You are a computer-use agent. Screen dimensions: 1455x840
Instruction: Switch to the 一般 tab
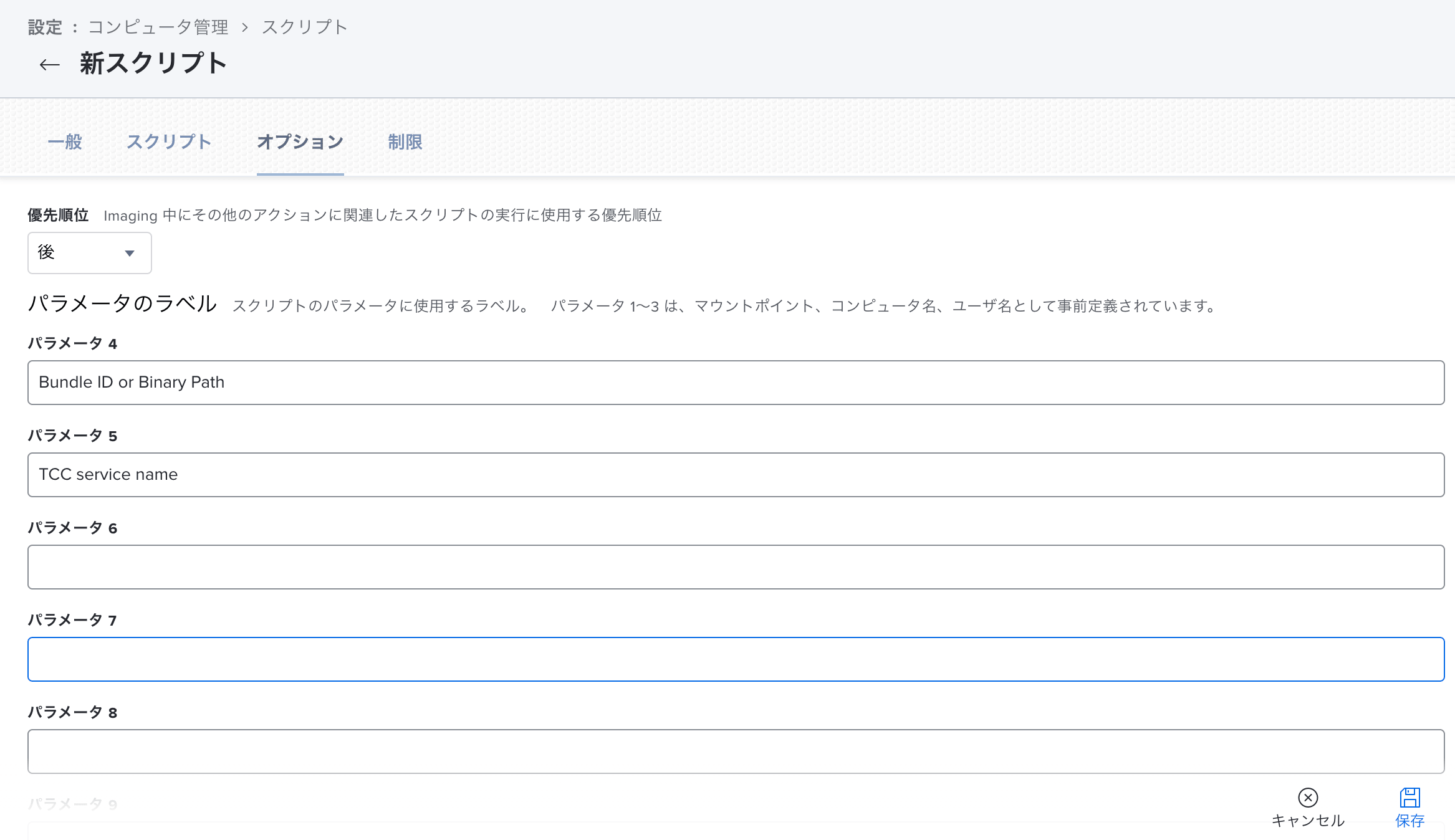pyautogui.click(x=65, y=142)
